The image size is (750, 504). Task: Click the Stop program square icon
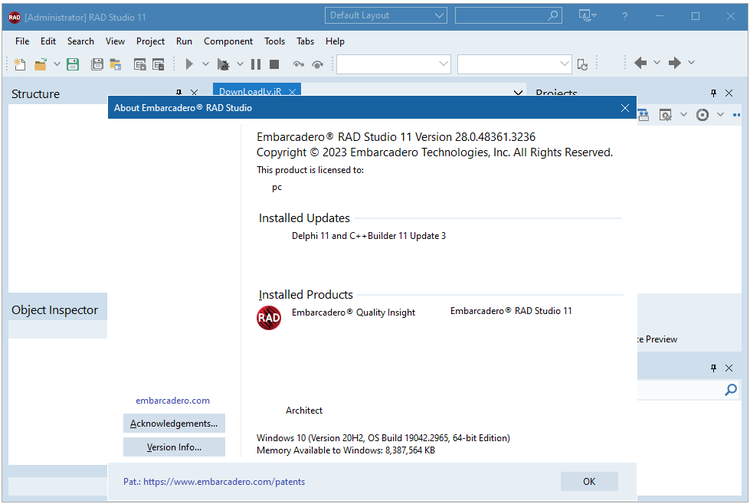273,64
